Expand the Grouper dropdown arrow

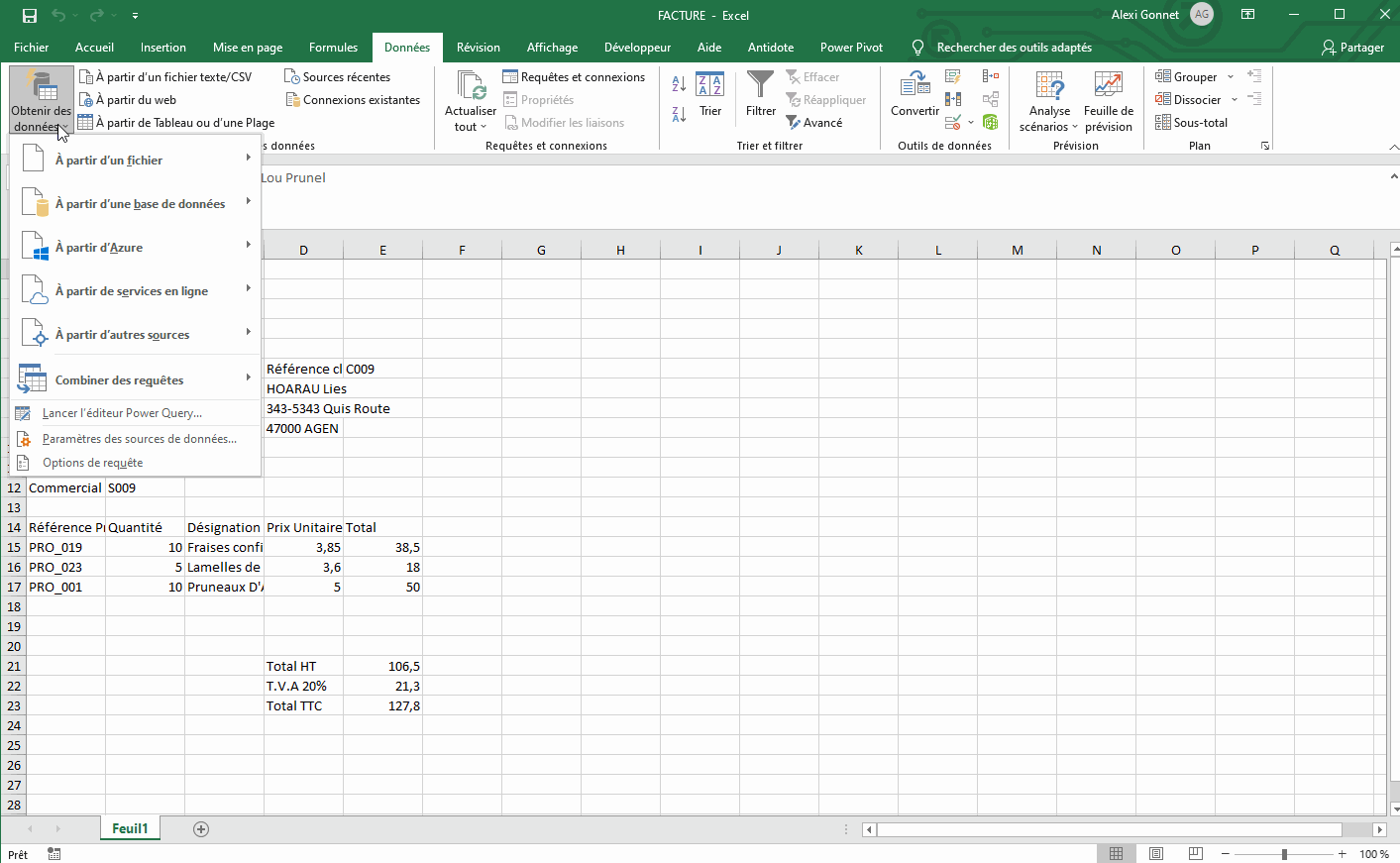(1231, 76)
